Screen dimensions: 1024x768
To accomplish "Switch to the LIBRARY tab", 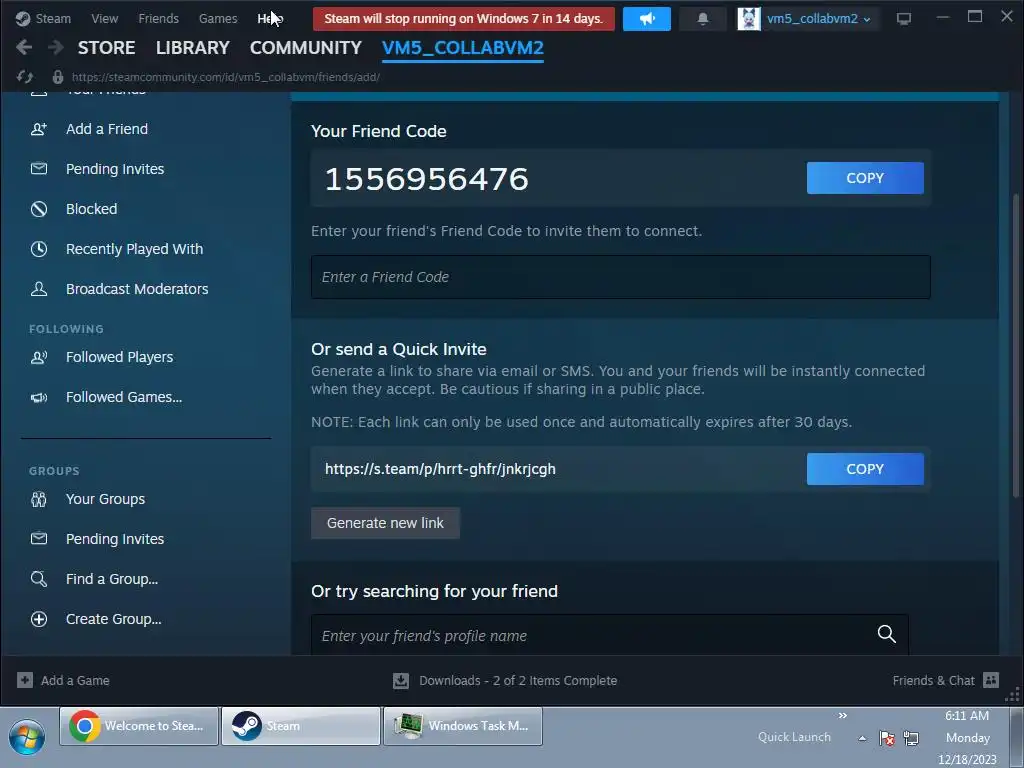I will 193,48.
